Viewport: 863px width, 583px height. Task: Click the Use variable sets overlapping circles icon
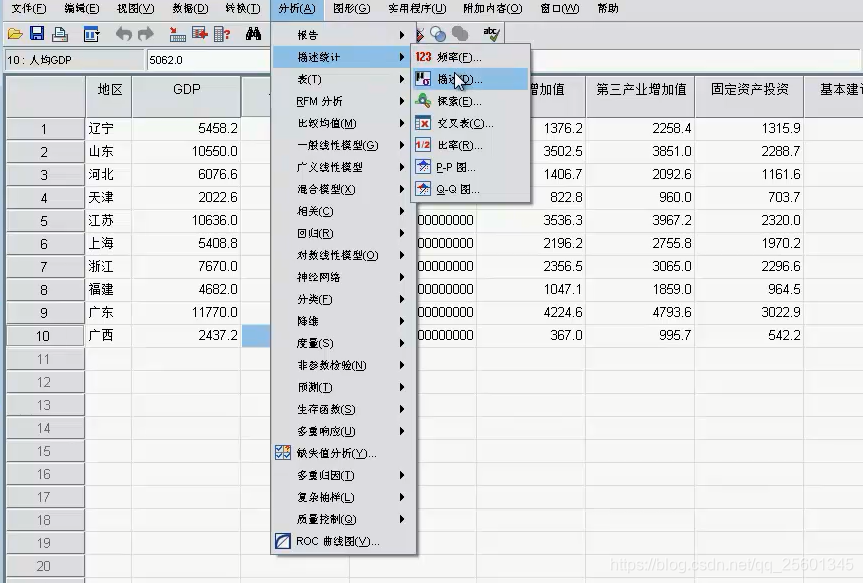[x=438, y=34]
